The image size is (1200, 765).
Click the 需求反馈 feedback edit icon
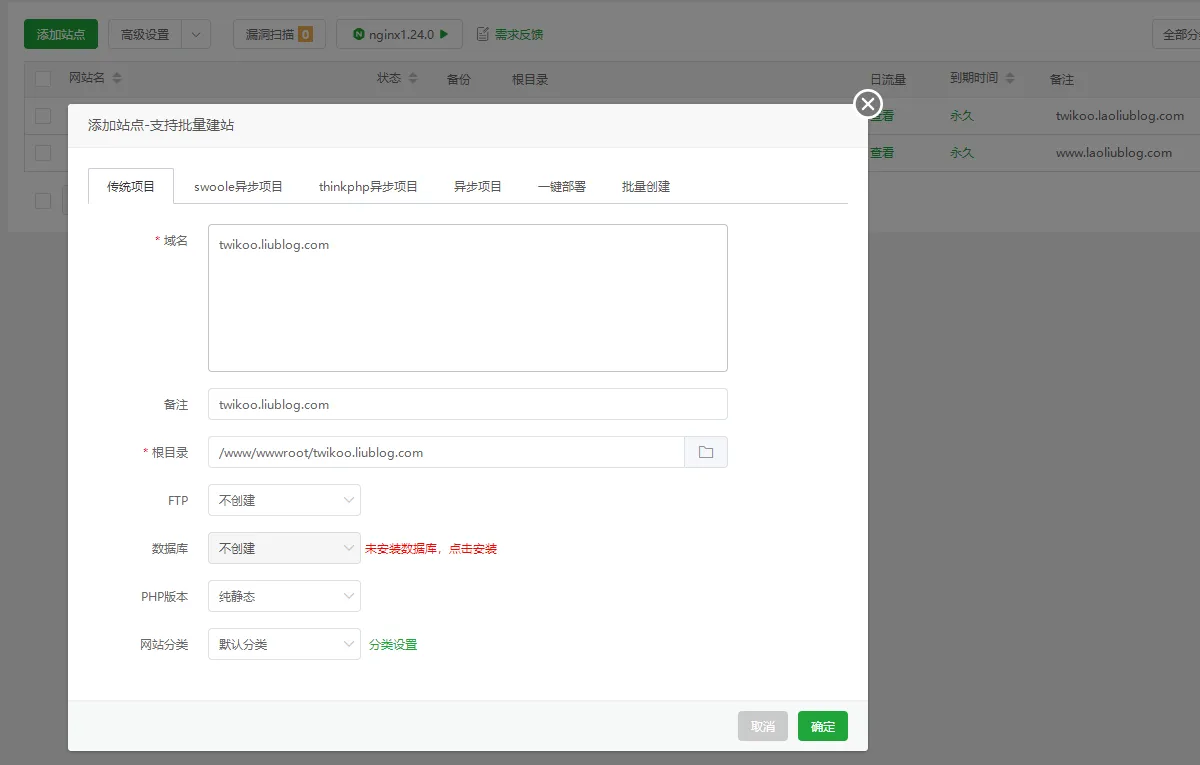point(483,34)
